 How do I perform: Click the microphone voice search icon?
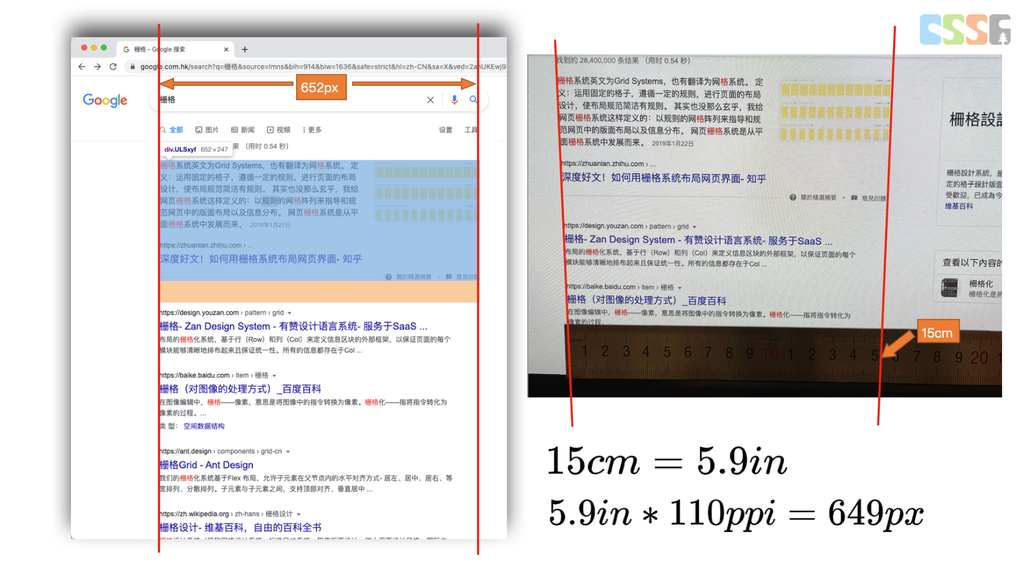tap(454, 100)
